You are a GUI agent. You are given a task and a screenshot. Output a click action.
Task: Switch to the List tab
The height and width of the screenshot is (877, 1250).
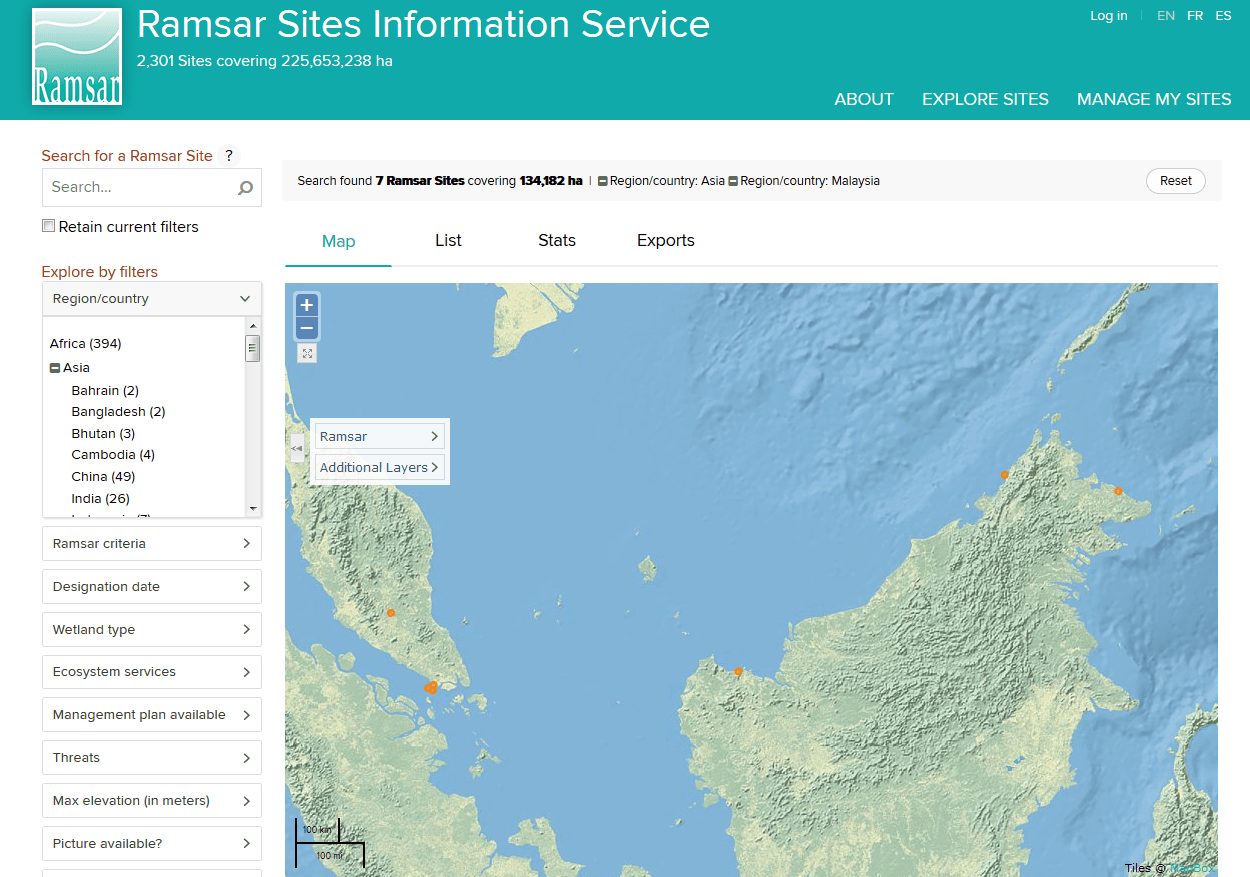pos(448,240)
